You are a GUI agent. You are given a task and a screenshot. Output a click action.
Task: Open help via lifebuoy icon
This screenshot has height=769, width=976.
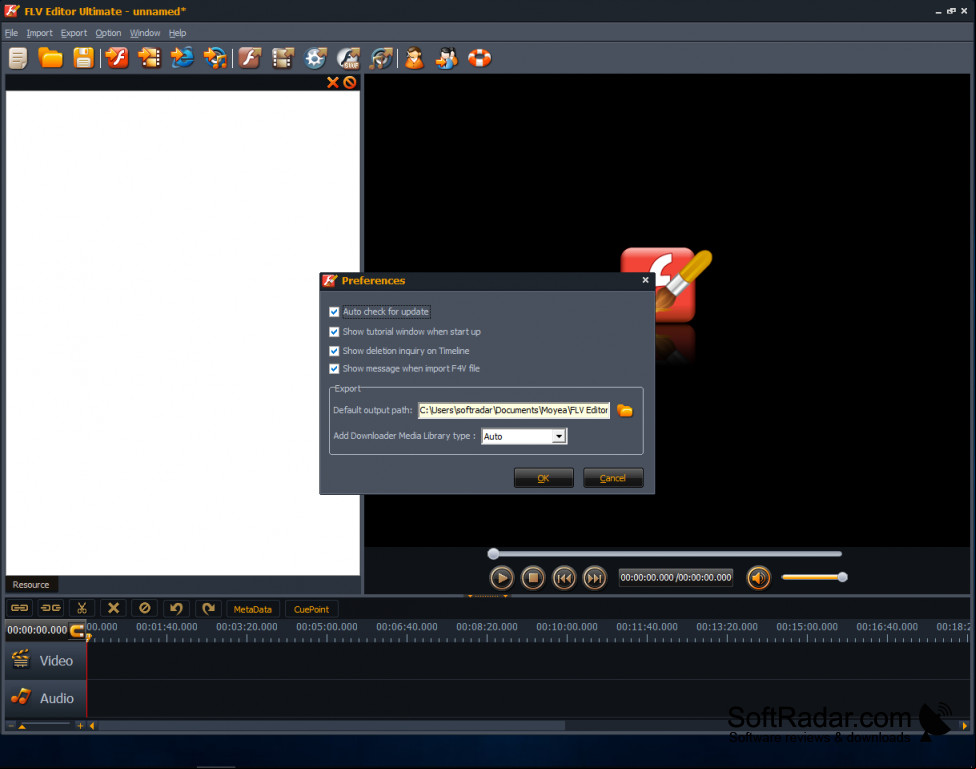[479, 58]
